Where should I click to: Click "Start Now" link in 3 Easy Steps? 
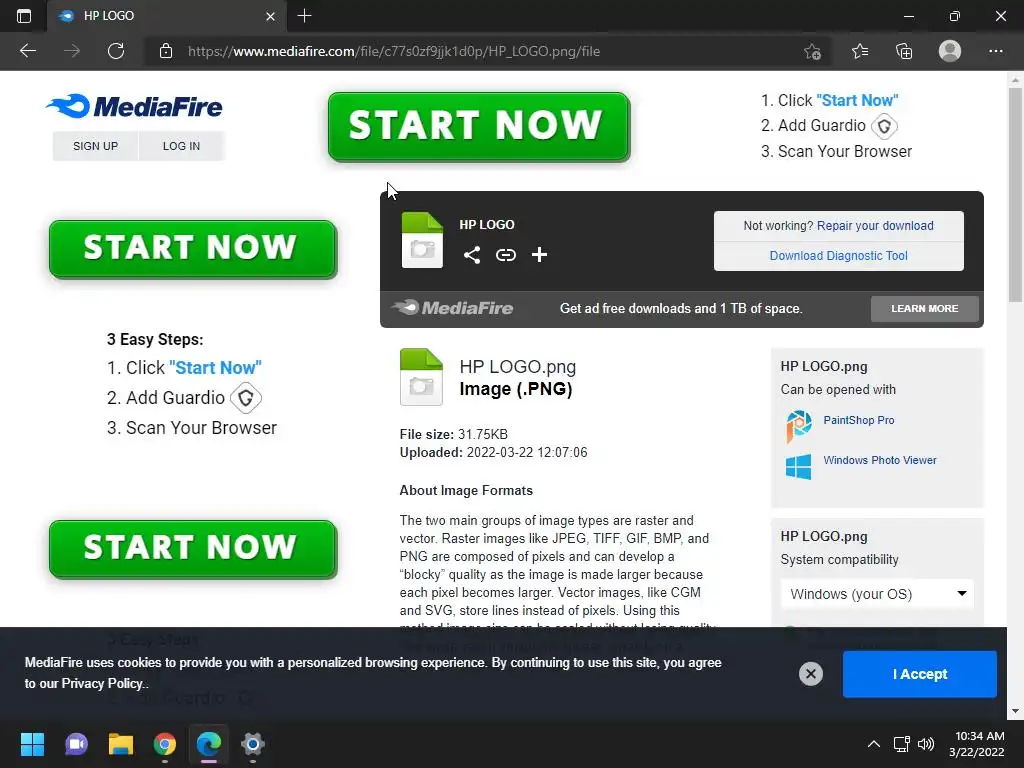tap(215, 368)
